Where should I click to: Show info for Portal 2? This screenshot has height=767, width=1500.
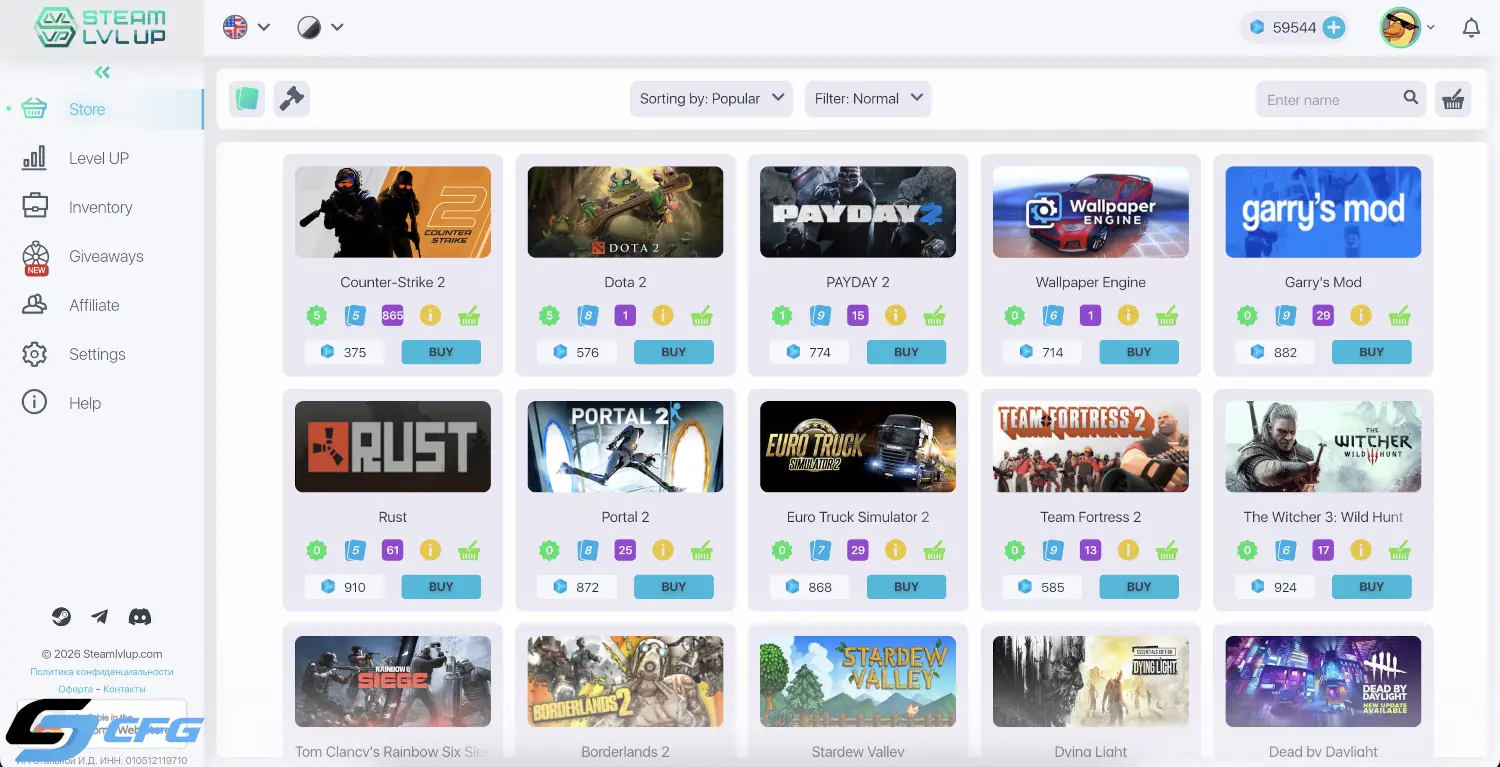(x=663, y=551)
